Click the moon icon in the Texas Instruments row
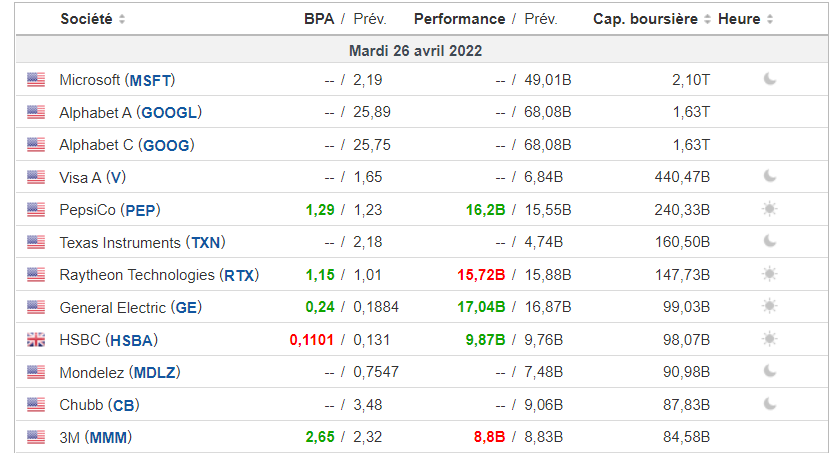This screenshot has height=453, width=837. [770, 241]
